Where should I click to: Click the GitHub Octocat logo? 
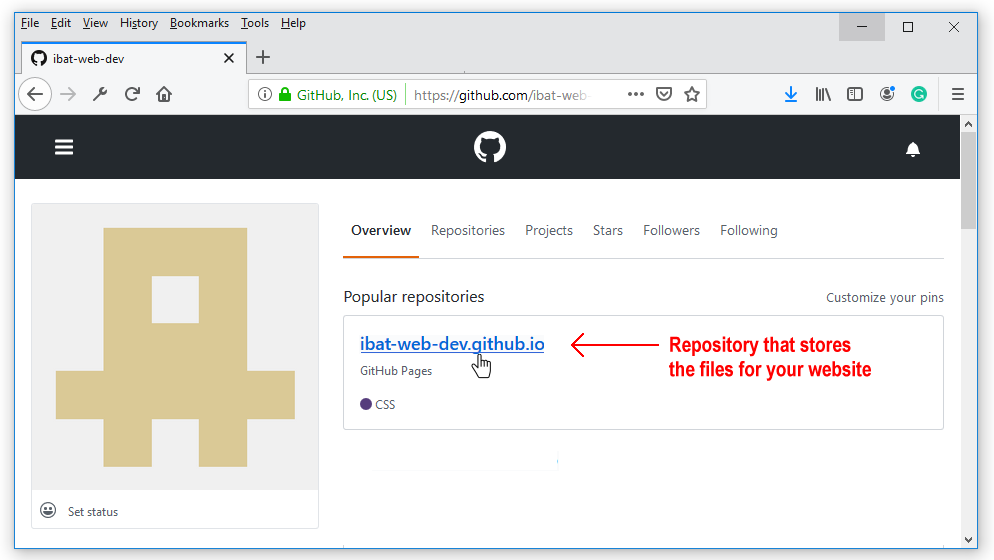[x=490, y=147]
